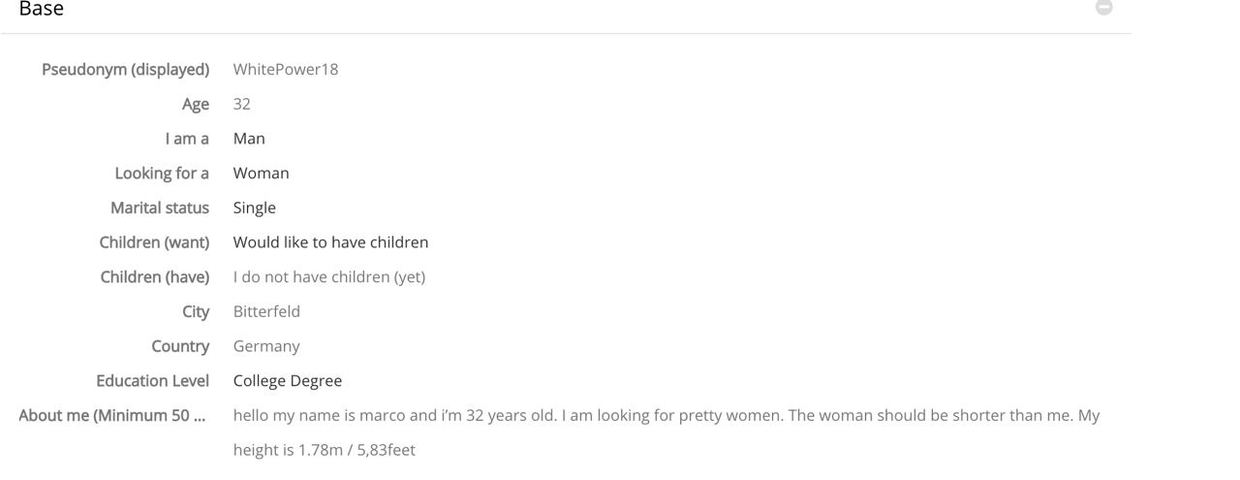Click the 'Looking for a' label
This screenshot has height=480, width=1240.
pyautogui.click(x=162, y=173)
